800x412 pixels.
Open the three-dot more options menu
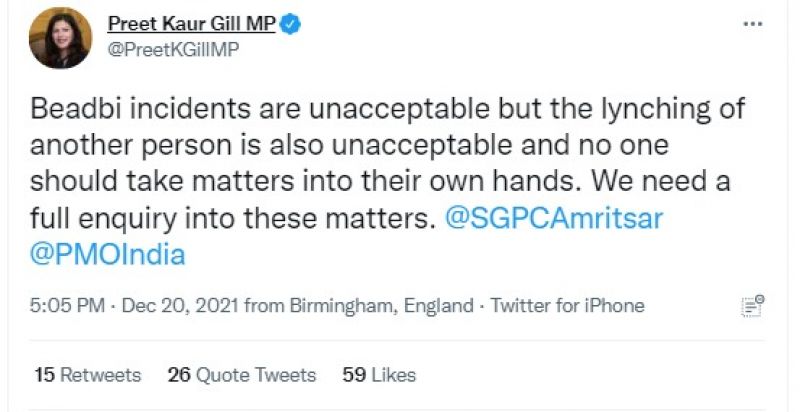coord(752,25)
